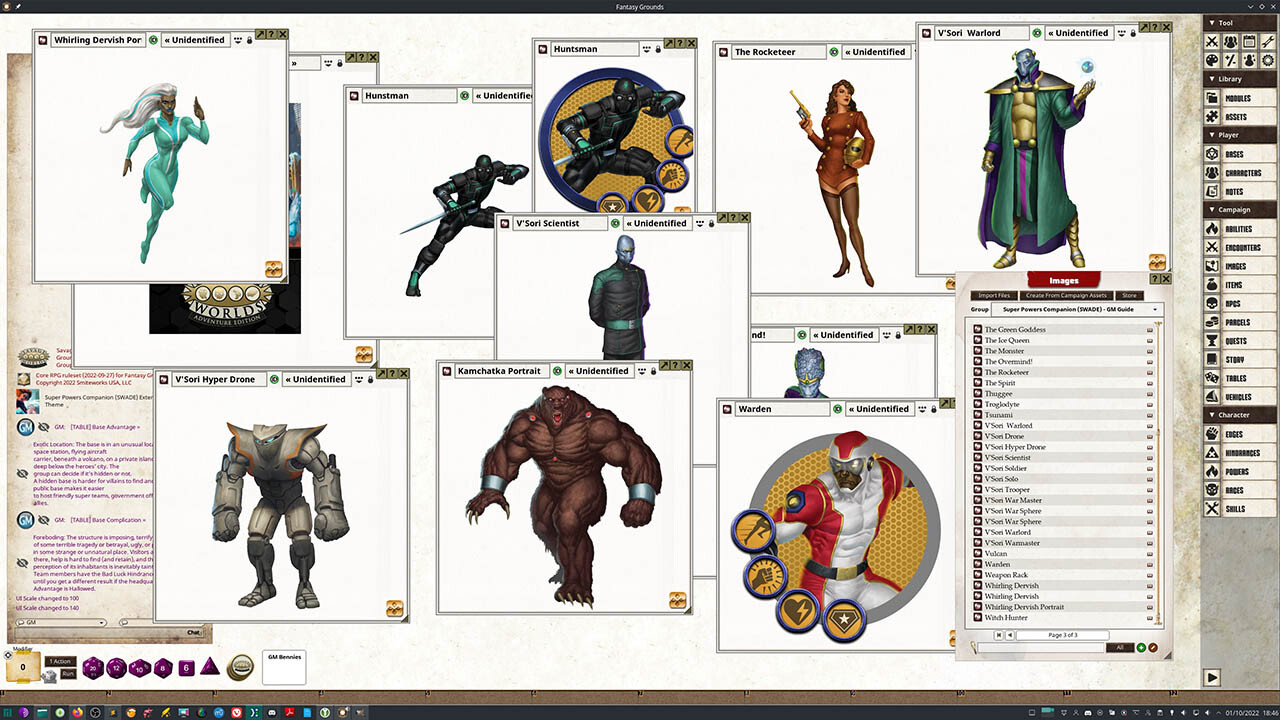Screen dimensions: 1280x720
Task: Select the red Images panel header tab
Action: (1063, 279)
